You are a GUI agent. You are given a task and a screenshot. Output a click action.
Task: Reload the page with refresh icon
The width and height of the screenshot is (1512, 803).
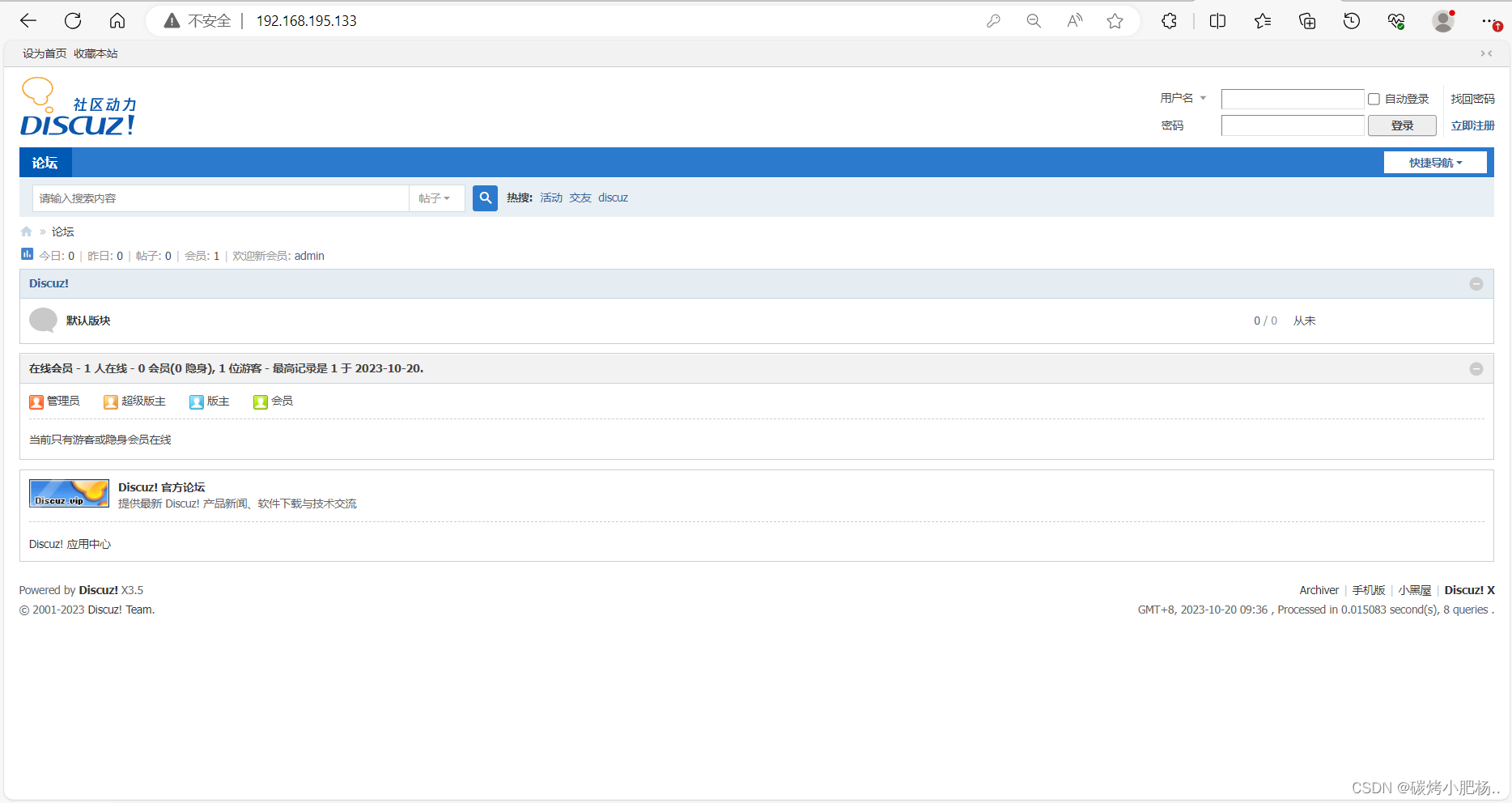(x=73, y=21)
